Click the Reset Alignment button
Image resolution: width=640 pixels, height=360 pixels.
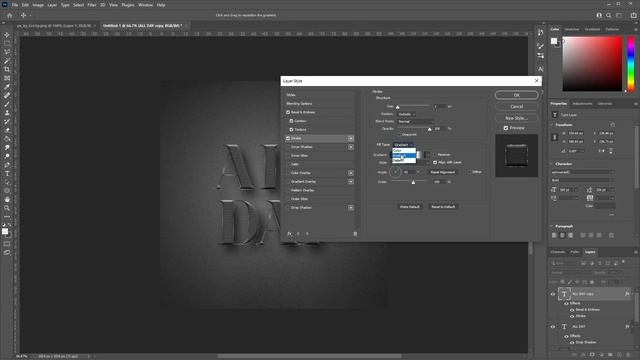442,172
